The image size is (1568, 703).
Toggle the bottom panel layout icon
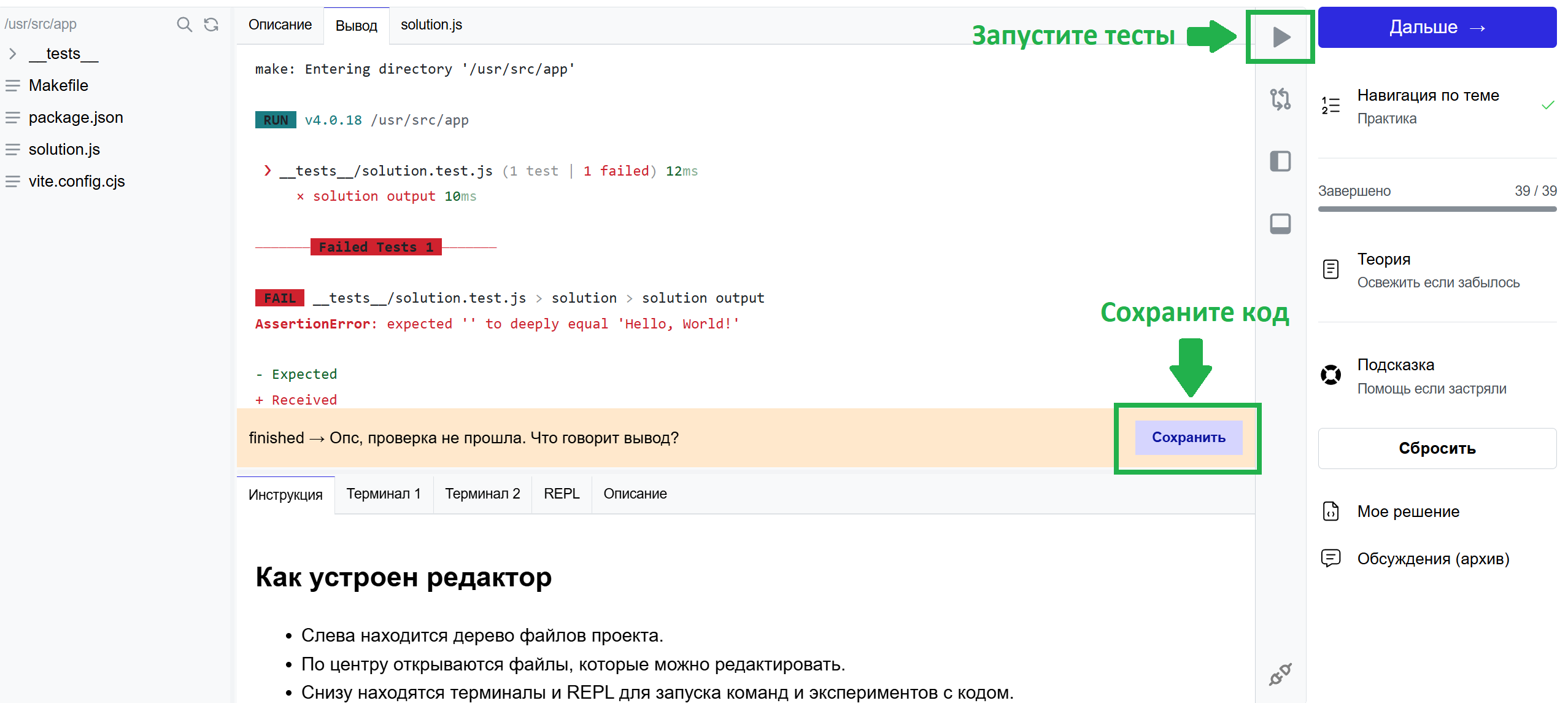tap(1280, 223)
